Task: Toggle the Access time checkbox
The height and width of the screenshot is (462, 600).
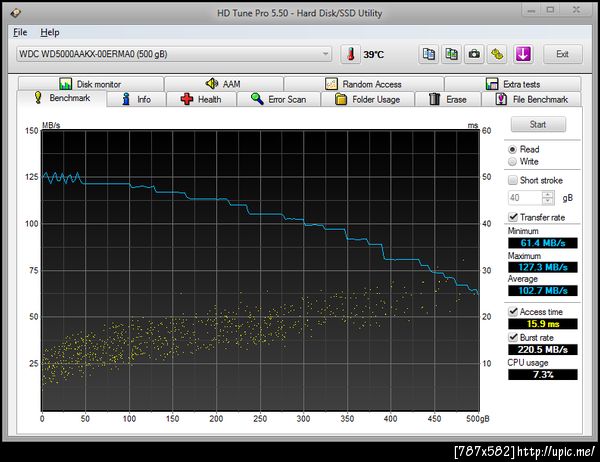Action: click(x=513, y=312)
